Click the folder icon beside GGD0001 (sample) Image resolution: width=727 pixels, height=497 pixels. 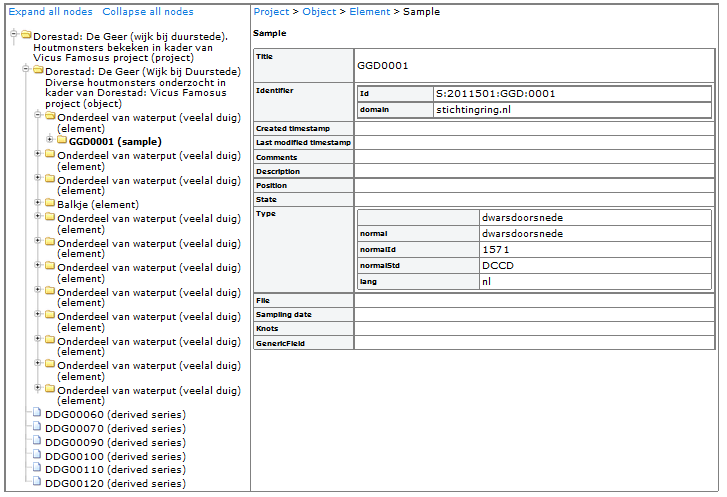coord(62,140)
